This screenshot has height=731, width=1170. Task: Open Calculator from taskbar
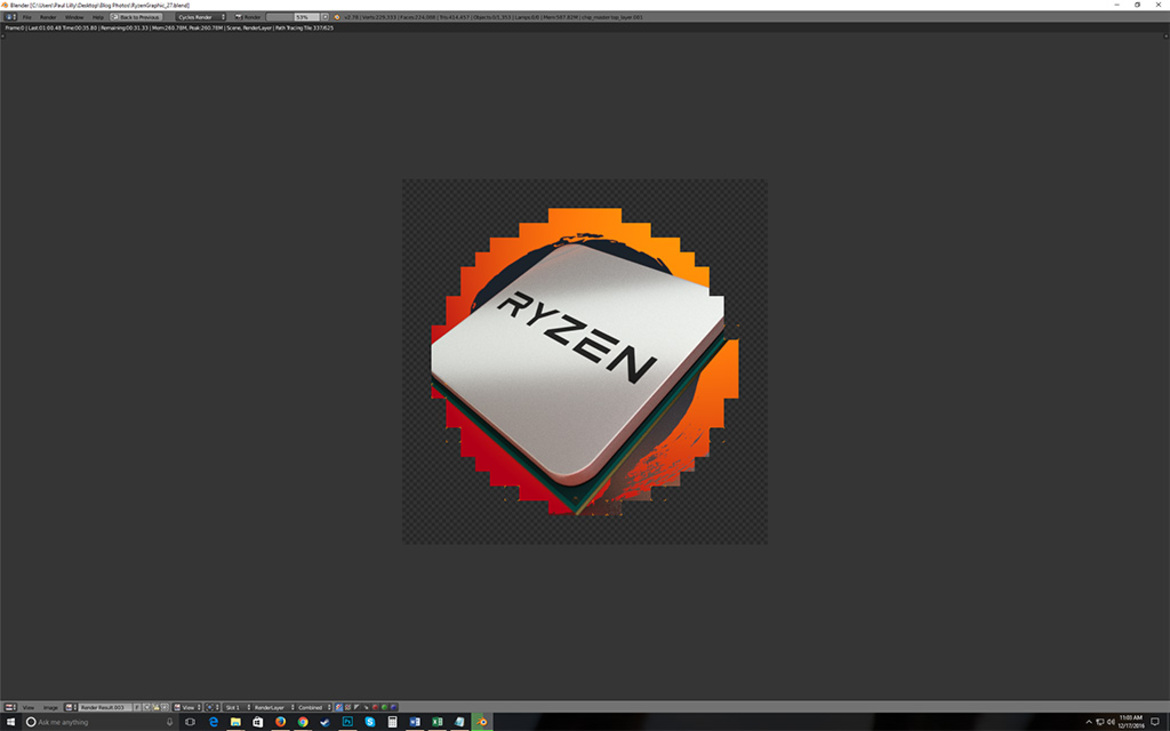[392, 722]
